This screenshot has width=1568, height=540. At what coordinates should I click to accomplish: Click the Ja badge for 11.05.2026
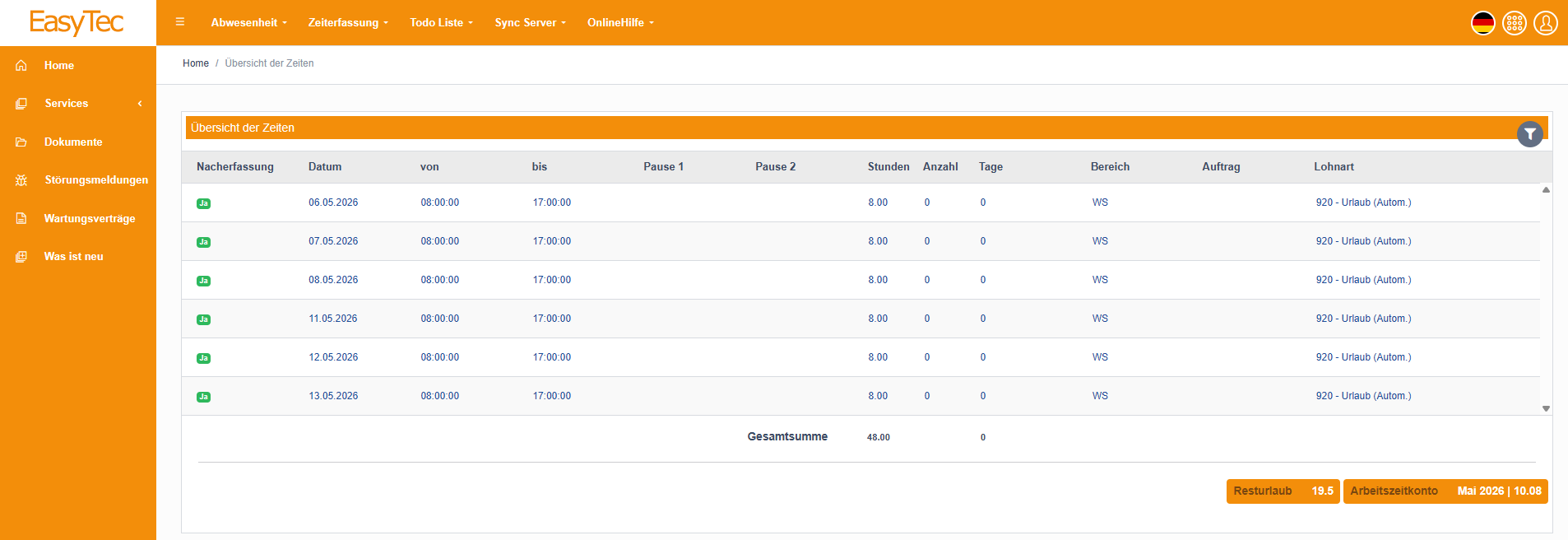[x=203, y=319]
